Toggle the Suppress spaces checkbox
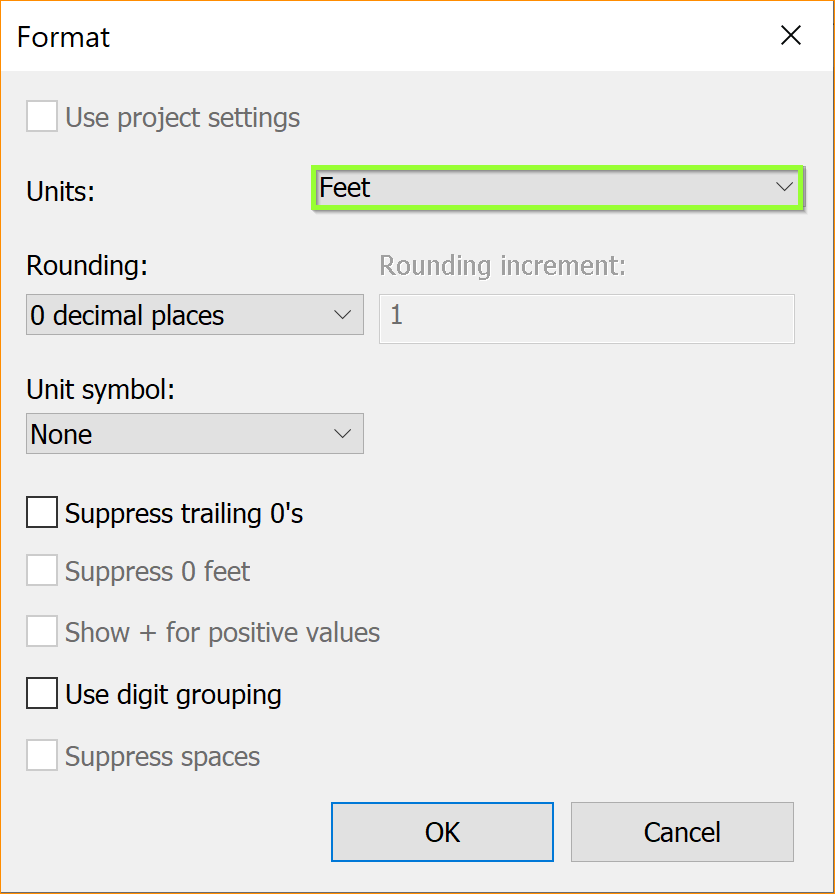Viewport: 835px width, 894px height. click(42, 756)
